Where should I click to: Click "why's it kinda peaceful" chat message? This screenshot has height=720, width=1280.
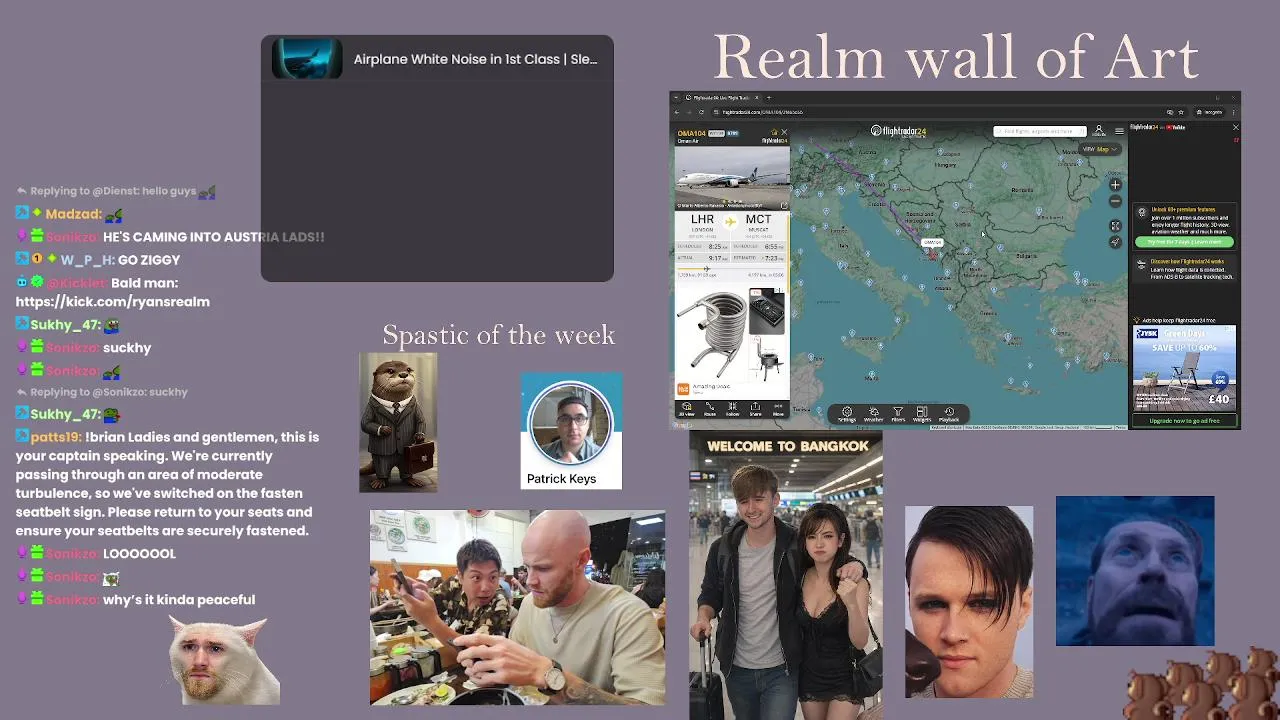coord(179,600)
